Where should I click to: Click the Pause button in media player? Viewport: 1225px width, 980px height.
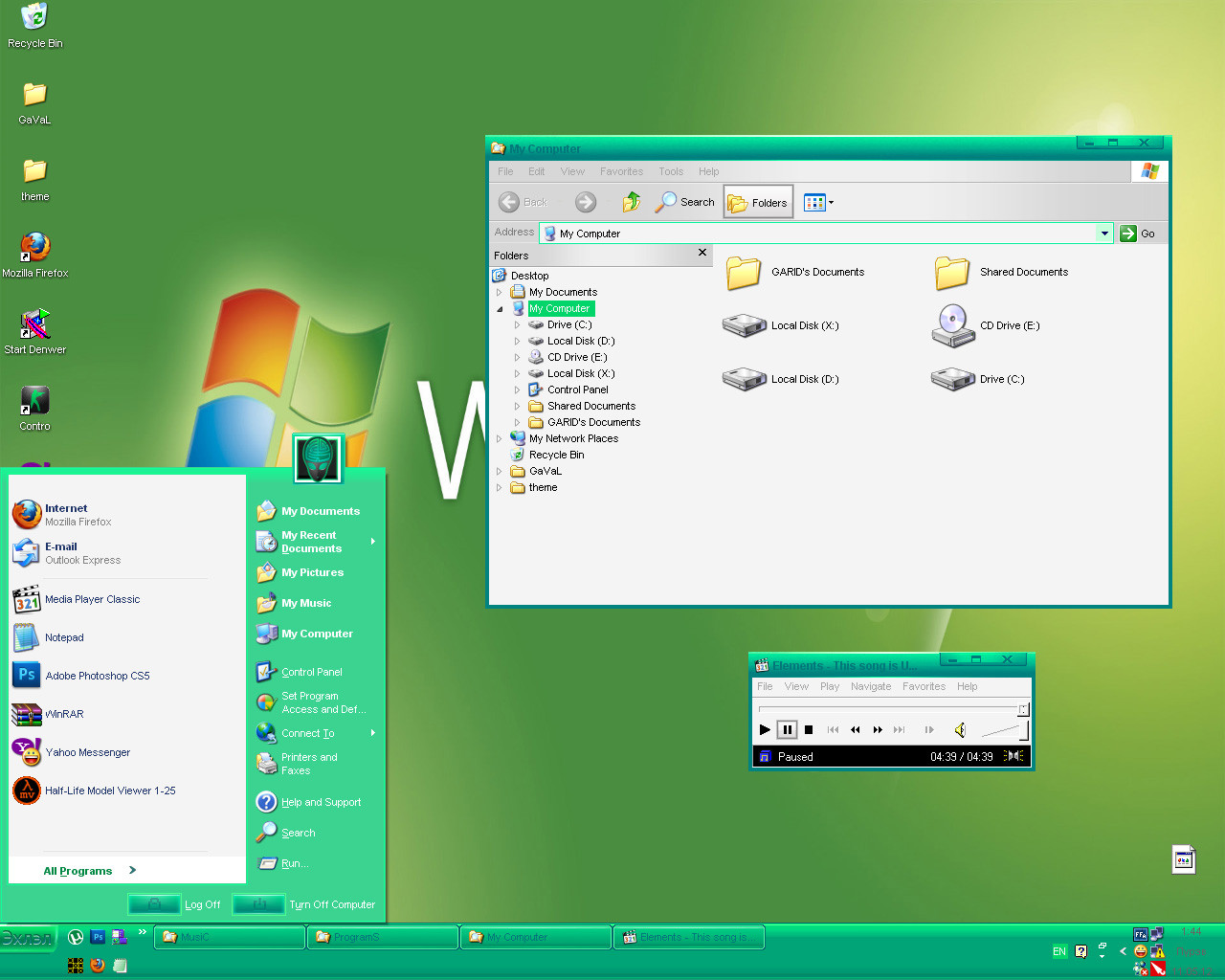pyautogui.click(x=787, y=730)
